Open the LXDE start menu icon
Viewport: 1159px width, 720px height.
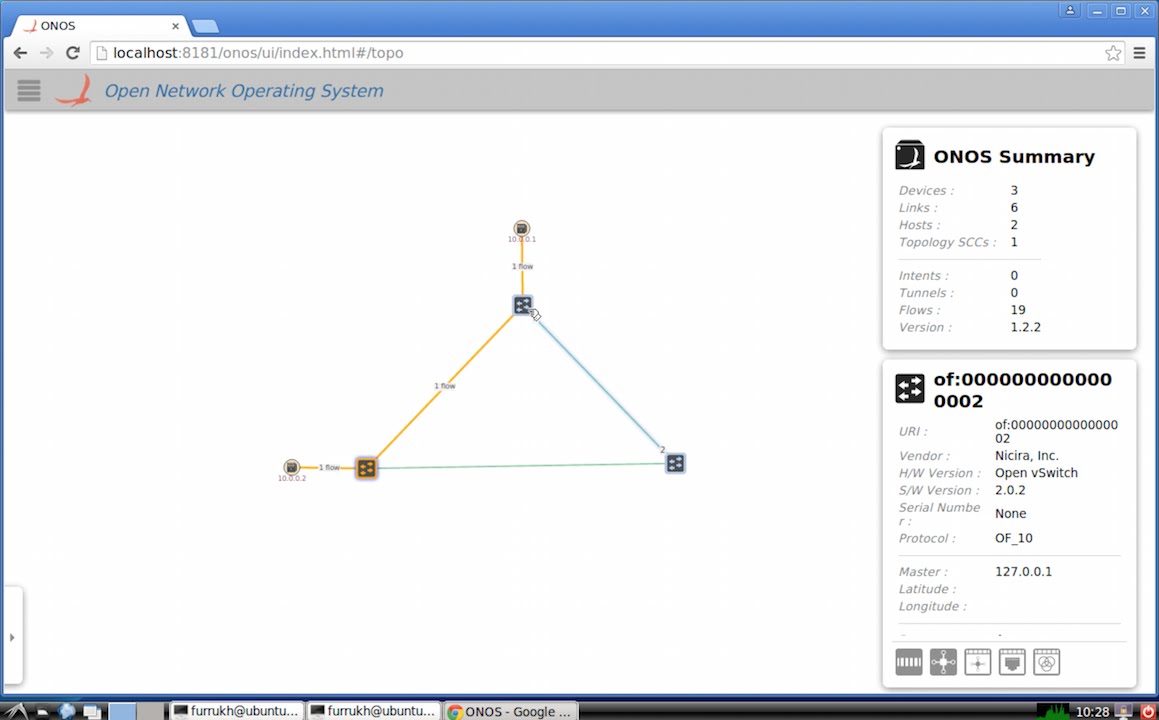tap(15, 711)
